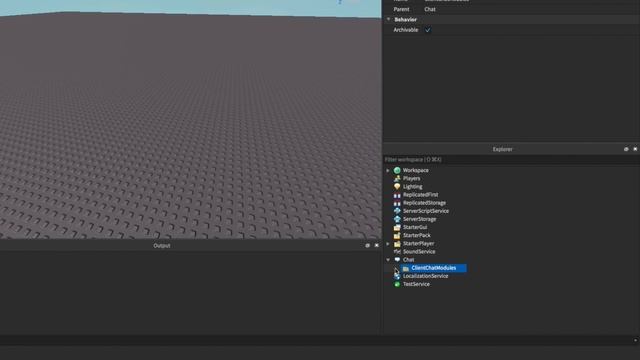Image resolution: width=640 pixels, height=360 pixels.
Task: Click the bottom command bar input
Action: point(316,340)
